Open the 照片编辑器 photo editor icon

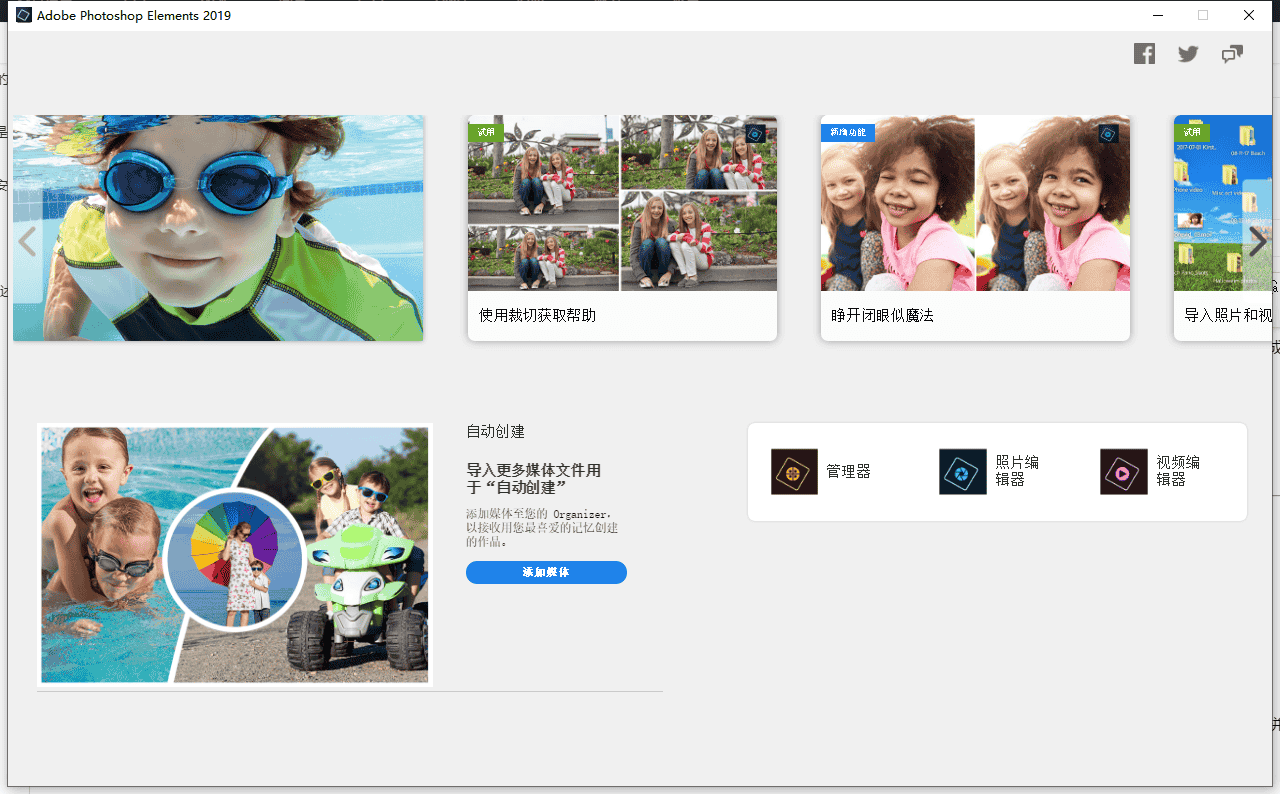tap(962, 471)
